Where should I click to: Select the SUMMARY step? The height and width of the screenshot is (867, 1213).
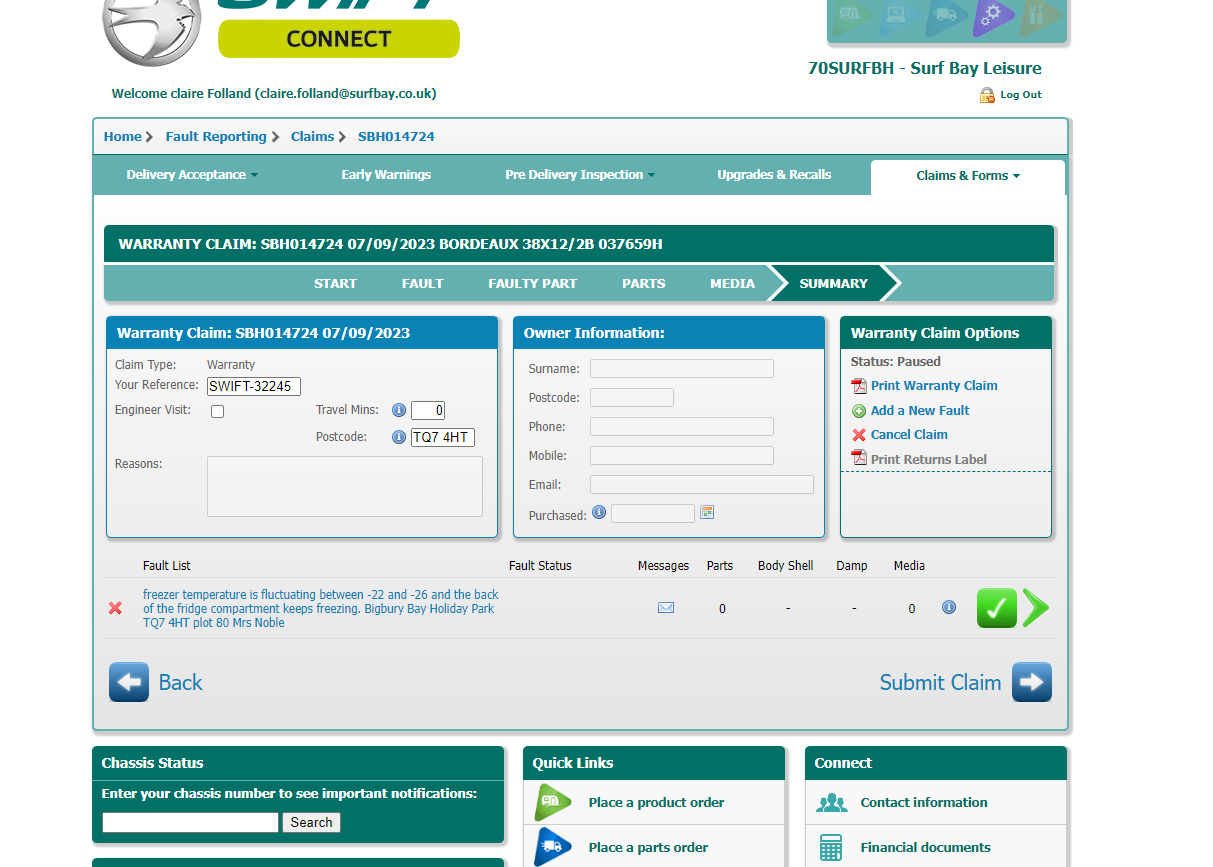[833, 284]
